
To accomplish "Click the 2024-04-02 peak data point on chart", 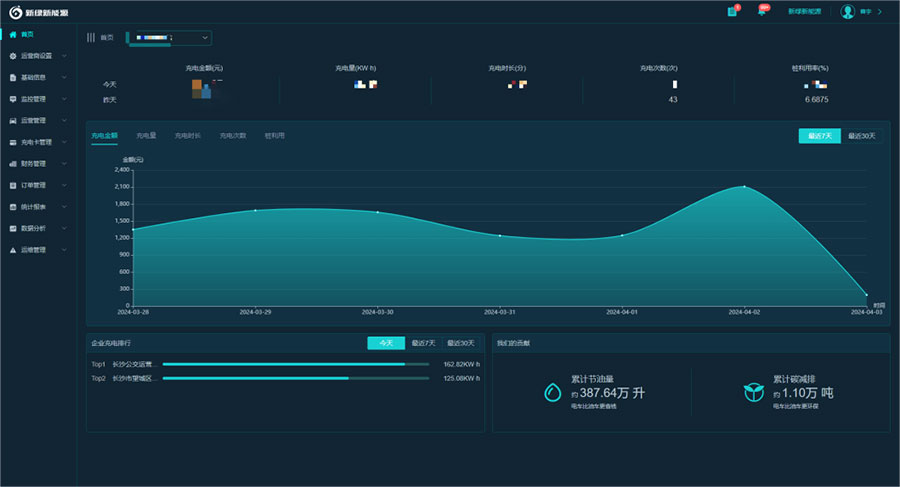I will click(x=743, y=187).
